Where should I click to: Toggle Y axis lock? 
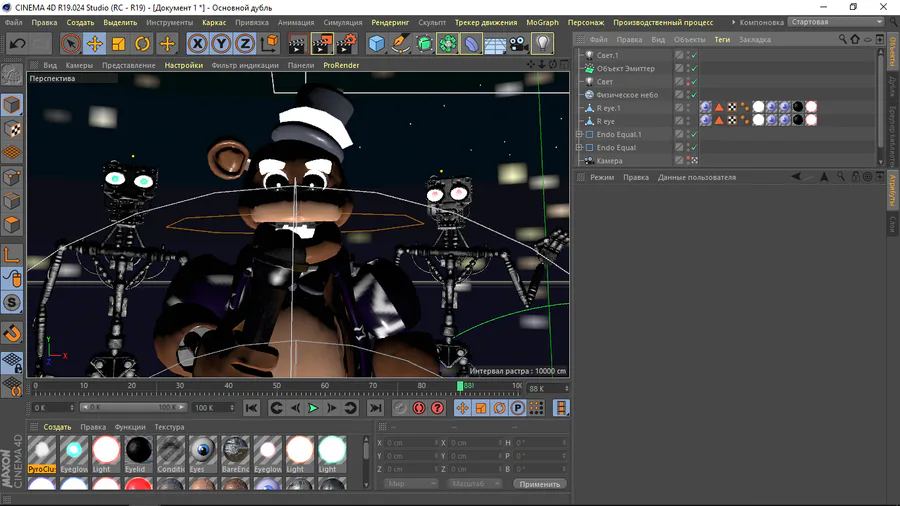(x=222, y=44)
